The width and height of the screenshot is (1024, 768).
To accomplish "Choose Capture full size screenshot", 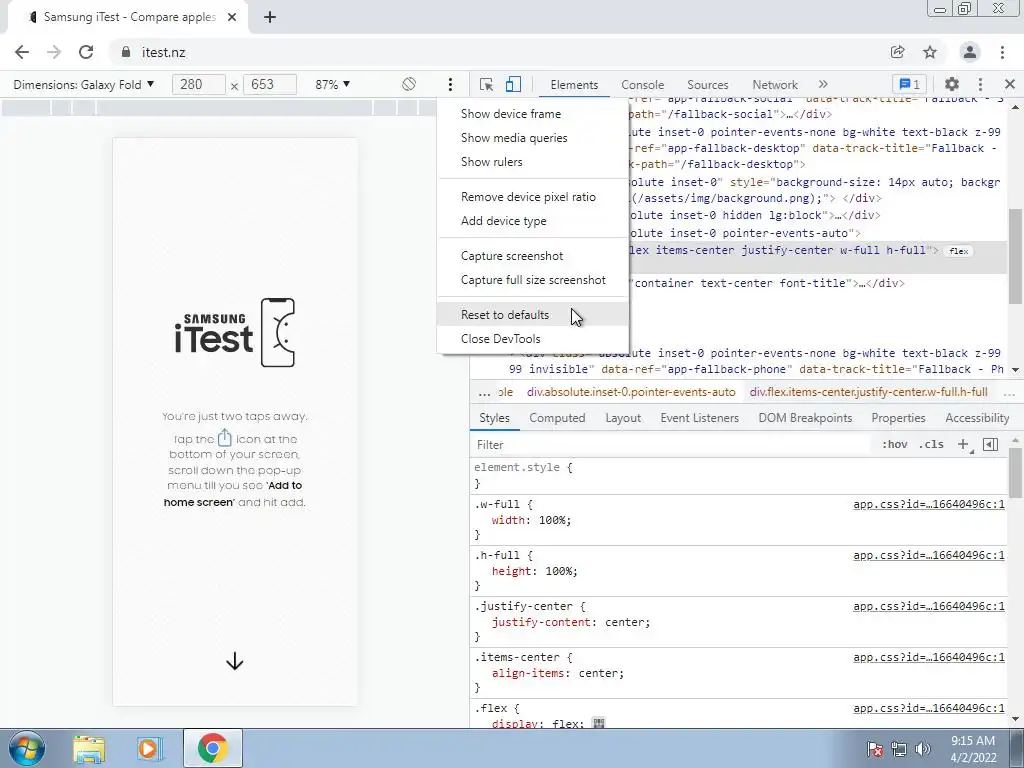I will (533, 280).
